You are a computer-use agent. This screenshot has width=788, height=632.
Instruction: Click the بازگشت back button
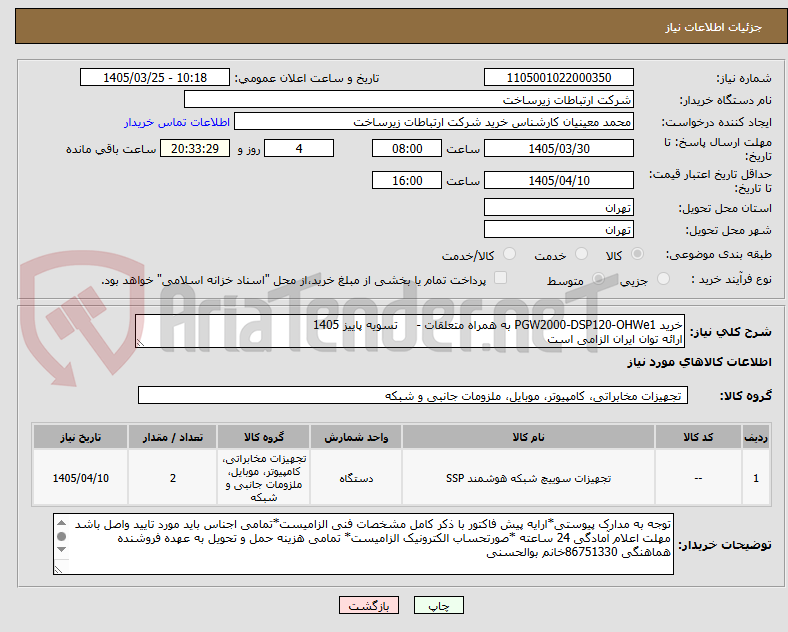[369, 605]
